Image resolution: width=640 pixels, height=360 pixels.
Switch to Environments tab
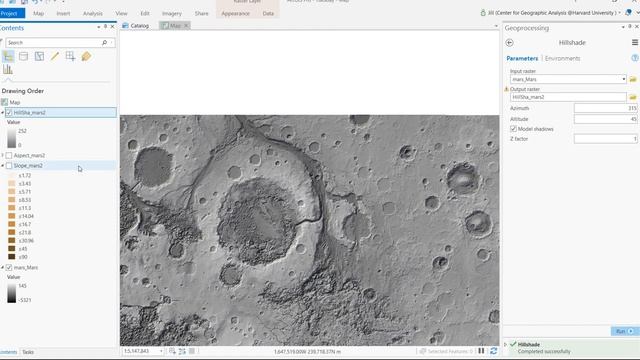pos(562,58)
